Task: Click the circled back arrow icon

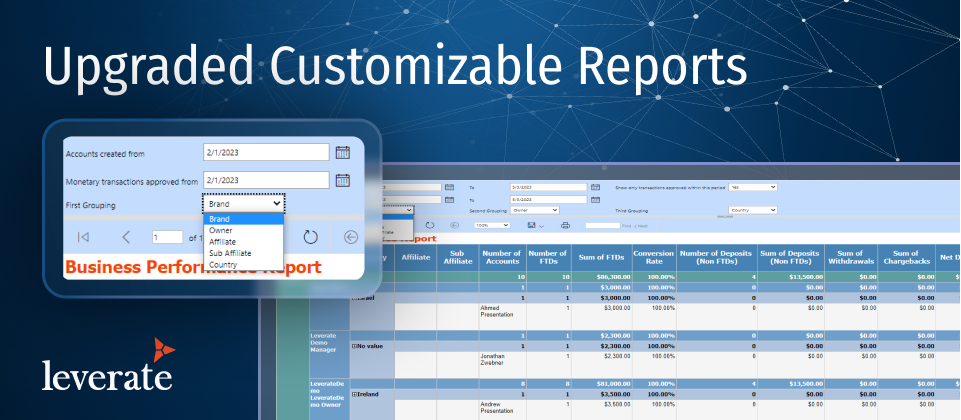Action: (350, 237)
